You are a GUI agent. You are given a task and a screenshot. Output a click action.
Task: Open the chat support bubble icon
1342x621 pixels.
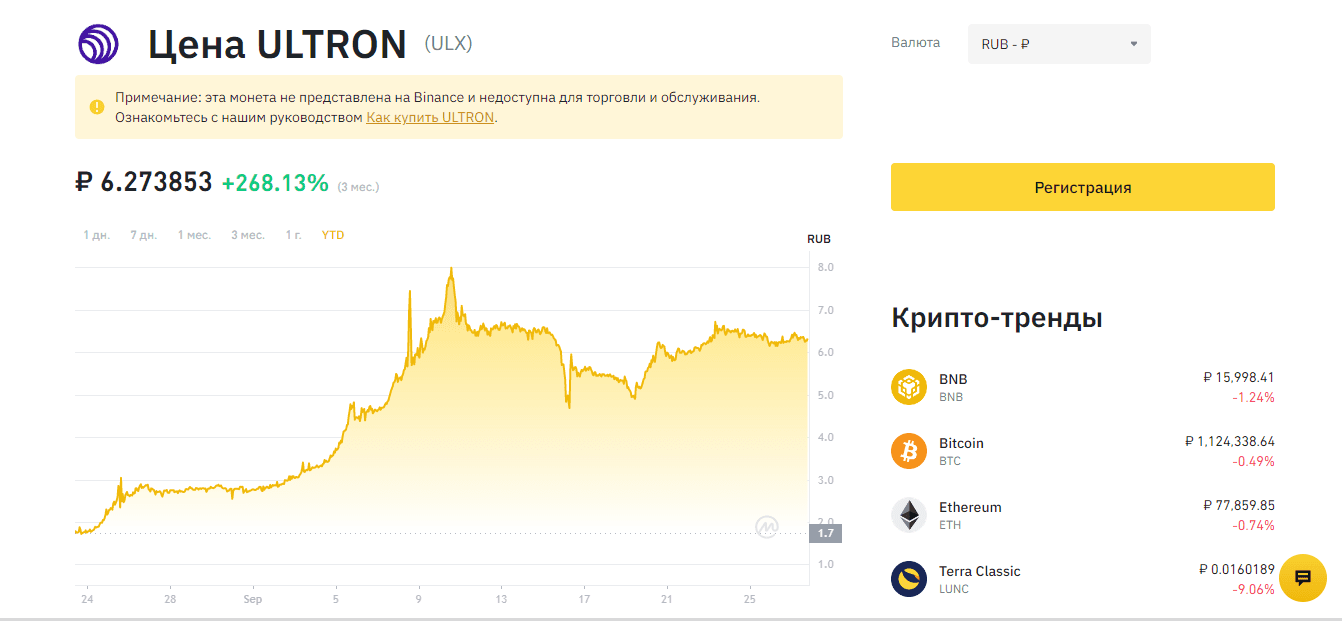tap(1302, 578)
